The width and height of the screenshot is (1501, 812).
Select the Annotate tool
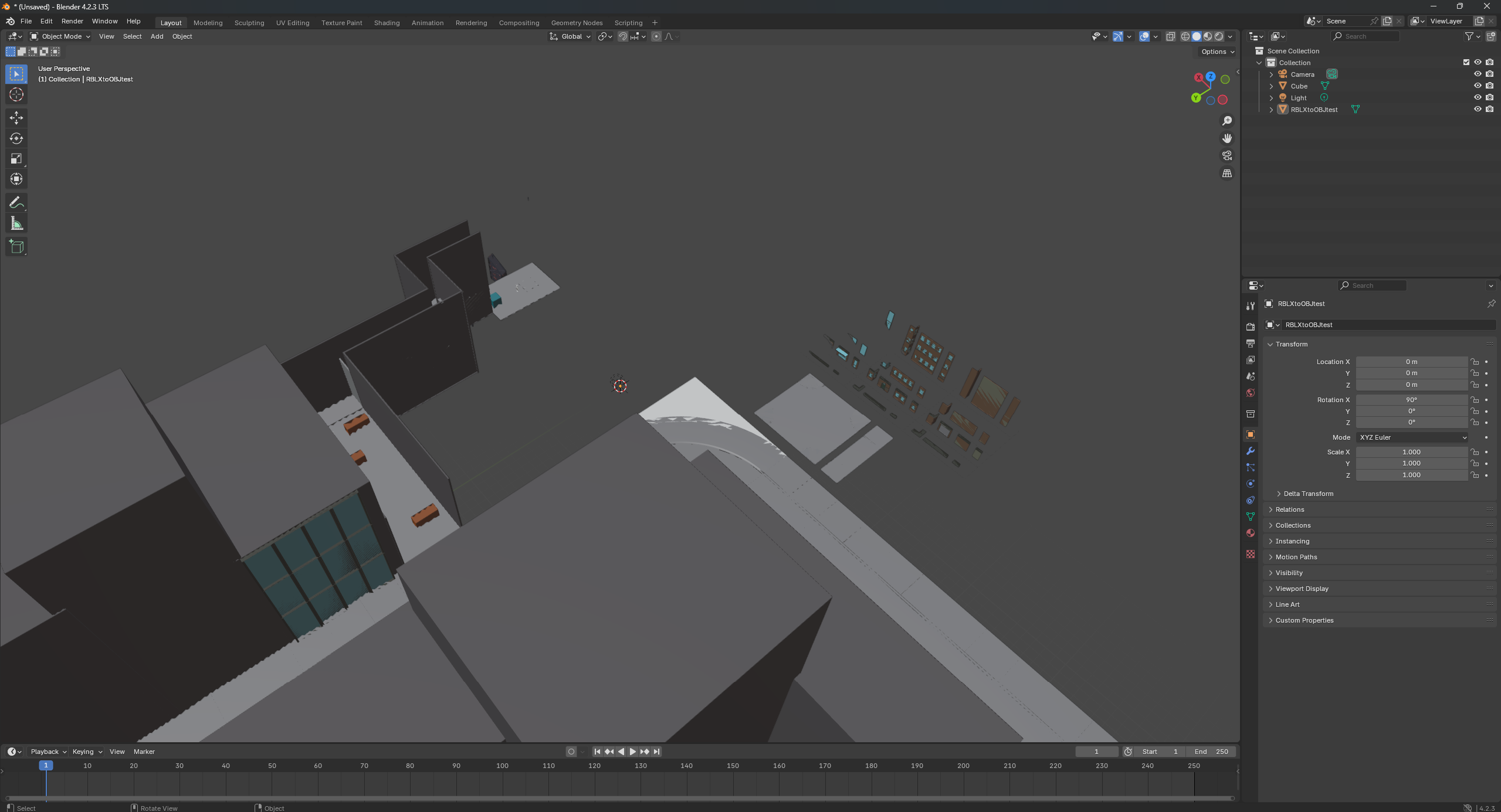(x=16, y=203)
